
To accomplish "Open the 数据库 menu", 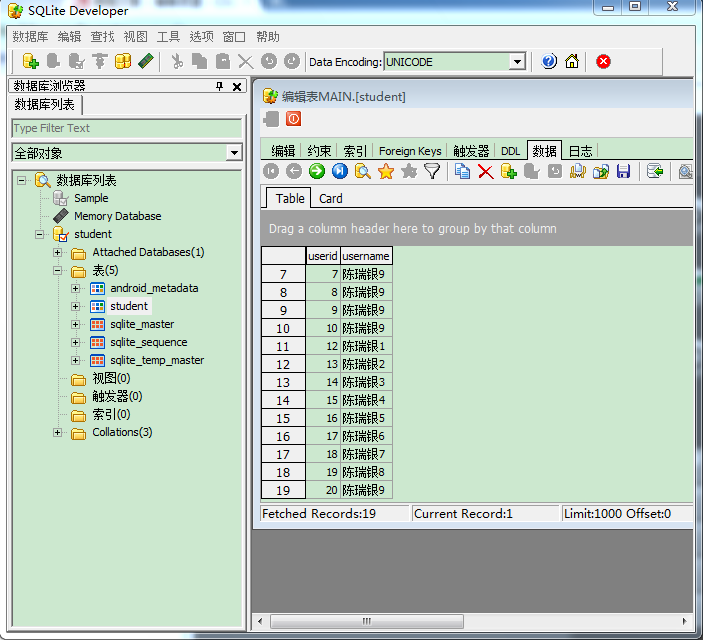I will (30, 36).
